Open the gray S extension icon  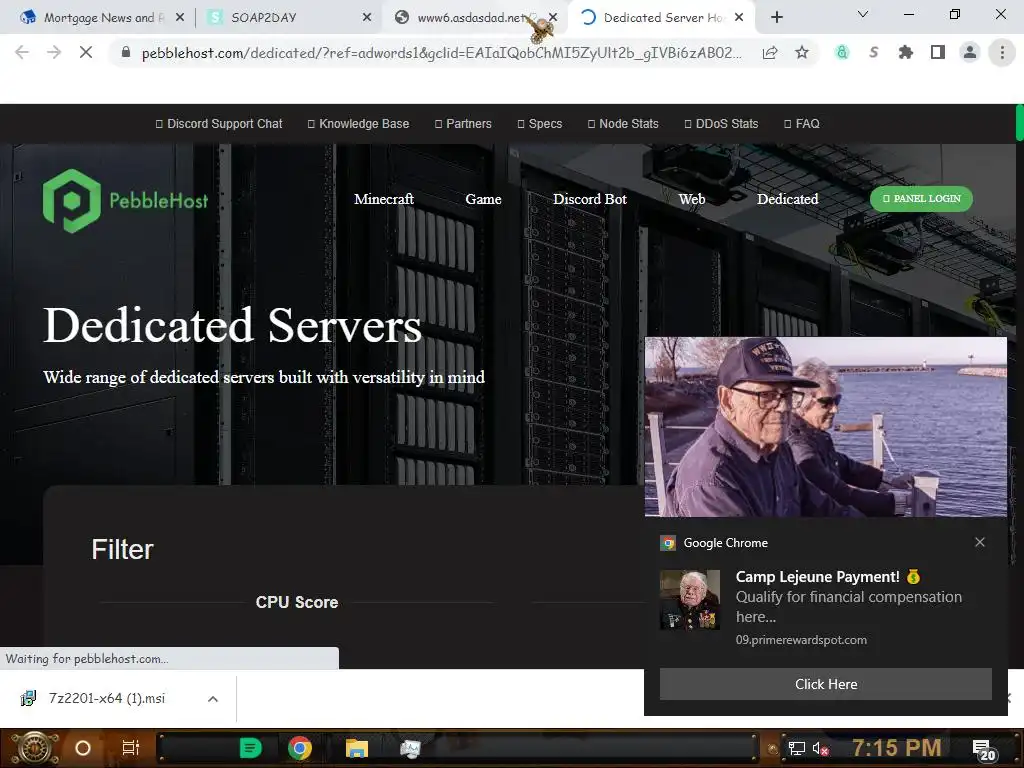(874, 52)
